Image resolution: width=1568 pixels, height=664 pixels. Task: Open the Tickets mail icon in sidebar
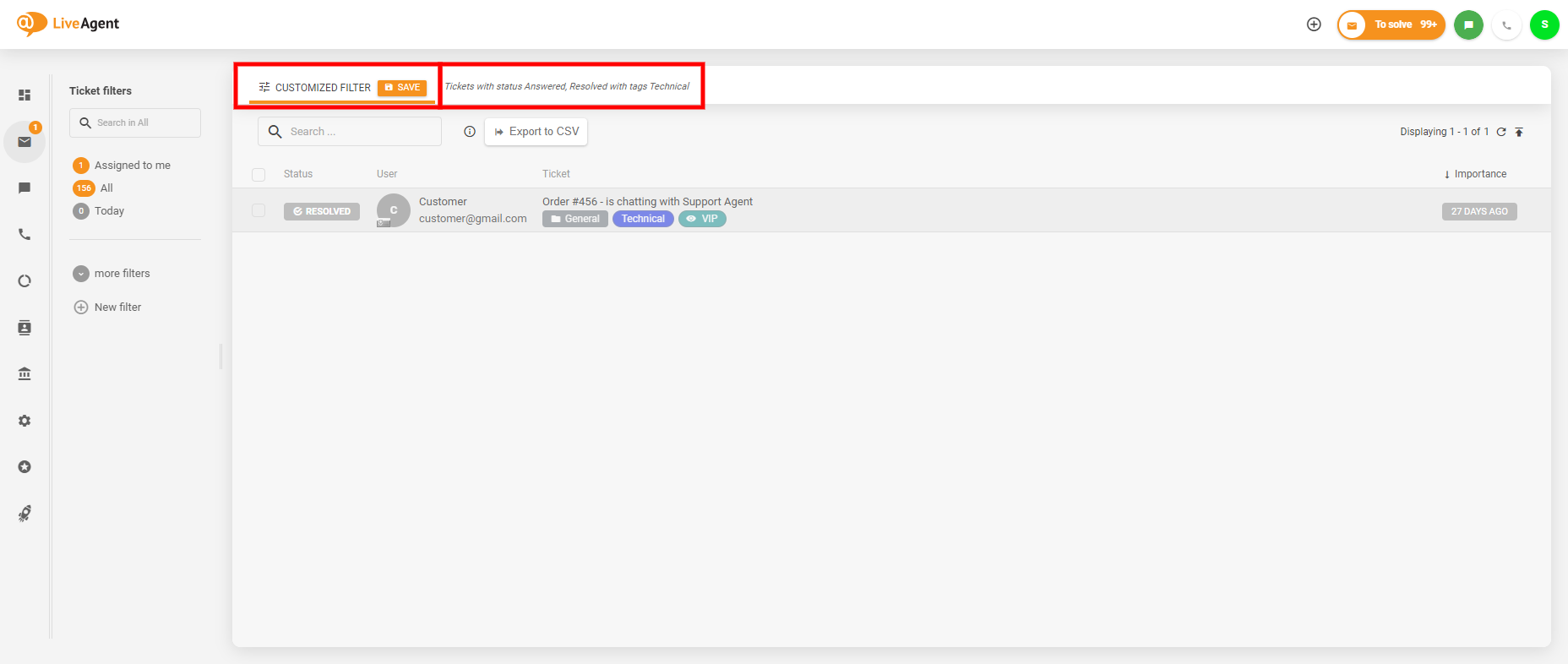[x=24, y=142]
